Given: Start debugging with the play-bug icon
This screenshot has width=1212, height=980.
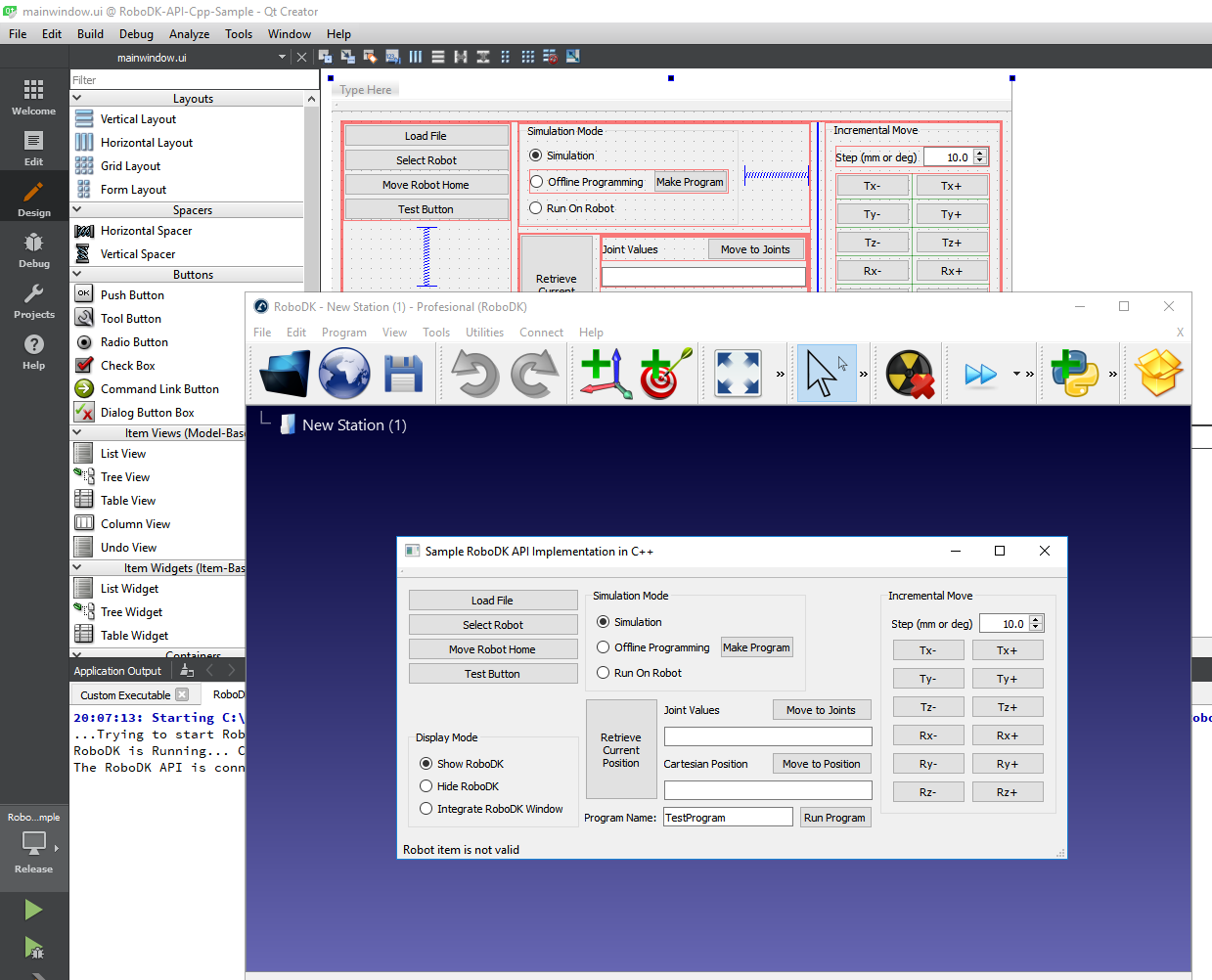Looking at the screenshot, I should (x=33, y=947).
